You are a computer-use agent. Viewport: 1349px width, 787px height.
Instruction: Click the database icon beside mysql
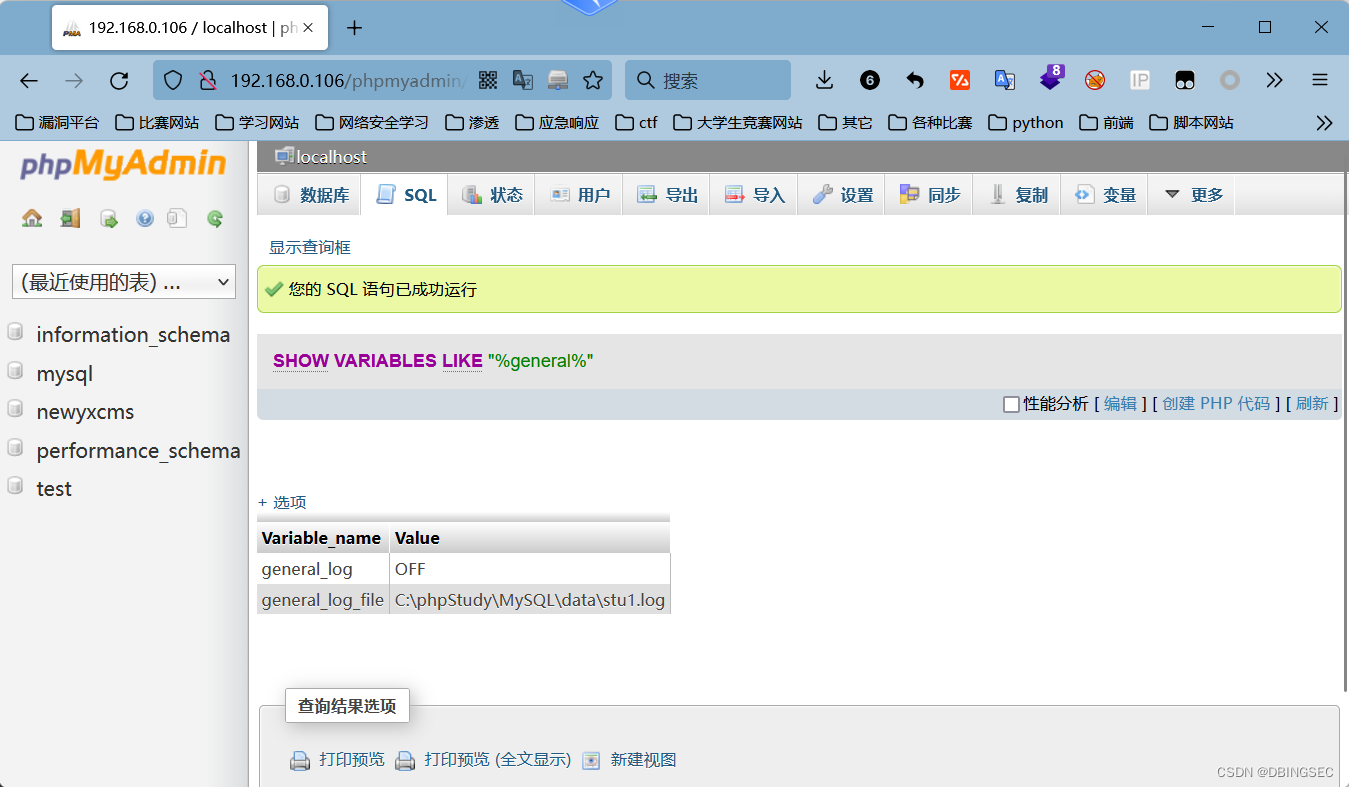(x=15, y=371)
